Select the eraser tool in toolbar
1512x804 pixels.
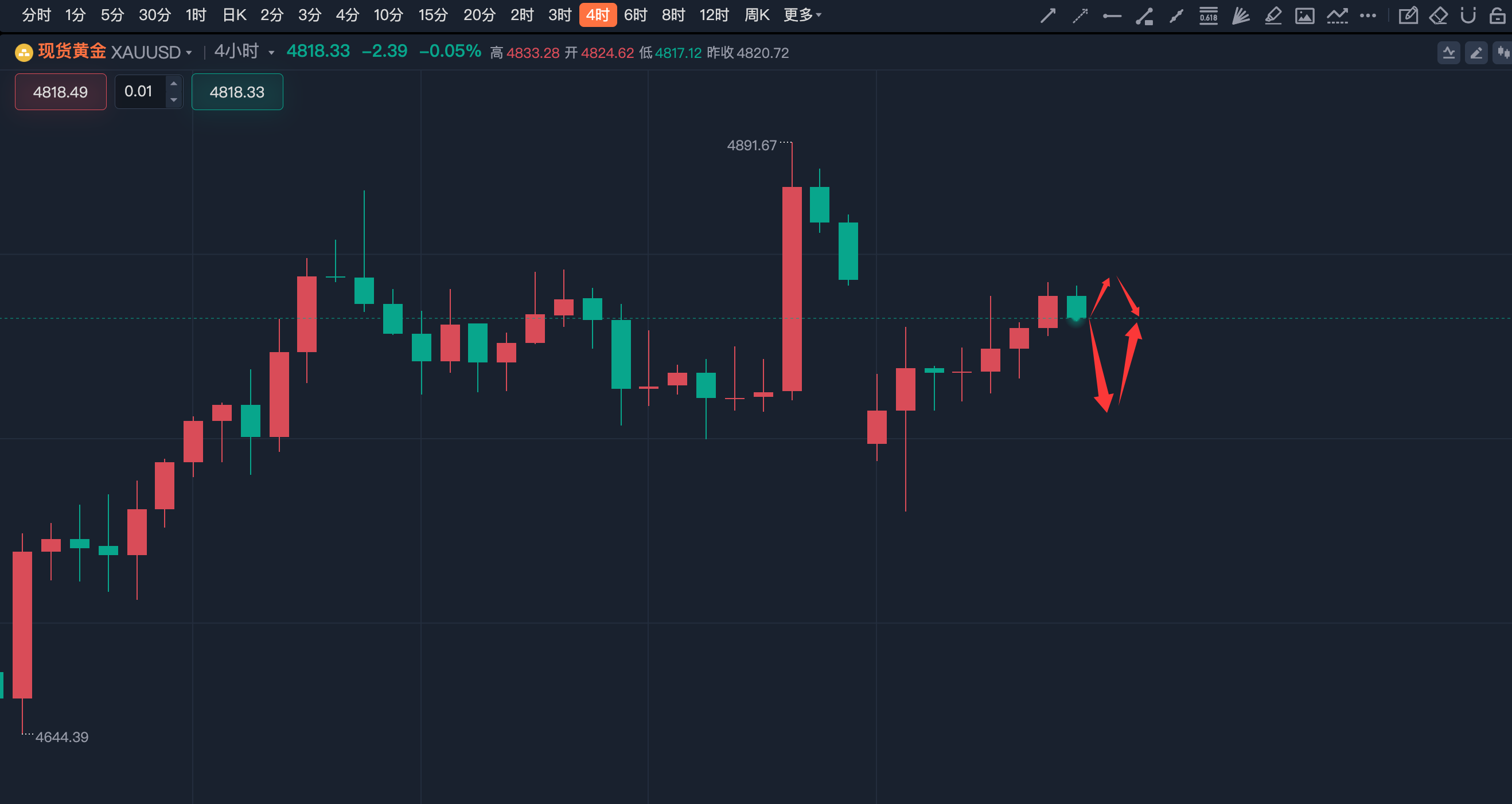click(x=1438, y=15)
